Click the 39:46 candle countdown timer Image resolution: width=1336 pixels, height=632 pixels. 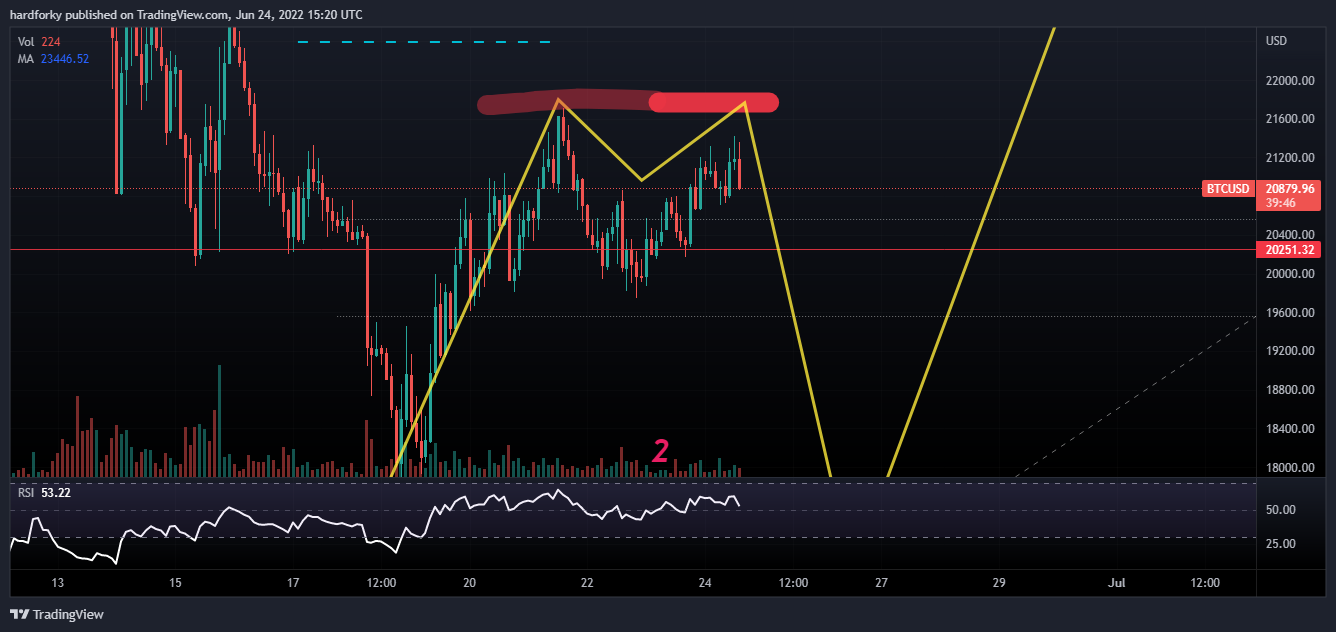pos(1280,202)
